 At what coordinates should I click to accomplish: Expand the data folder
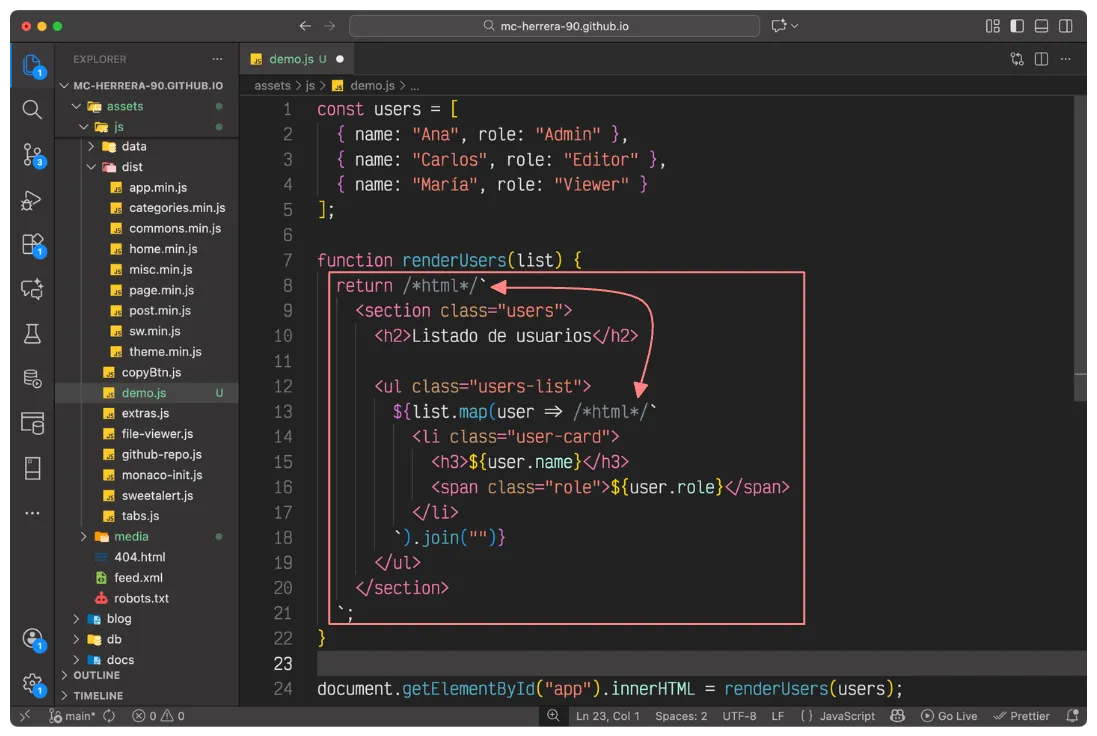(133, 146)
